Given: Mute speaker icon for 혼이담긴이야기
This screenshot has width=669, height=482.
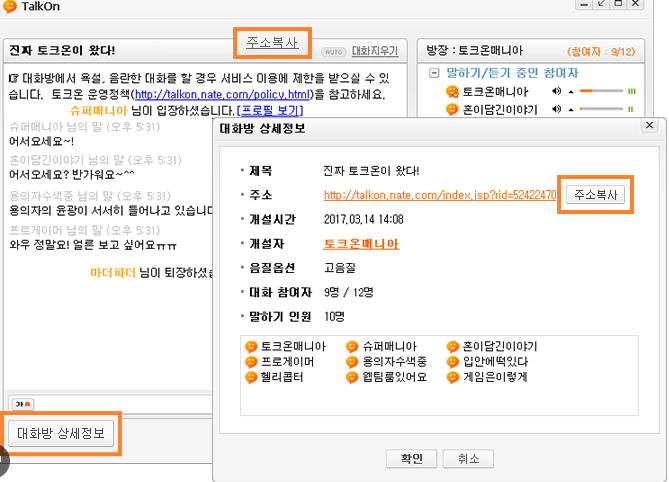Looking at the screenshot, I should pos(556,109).
